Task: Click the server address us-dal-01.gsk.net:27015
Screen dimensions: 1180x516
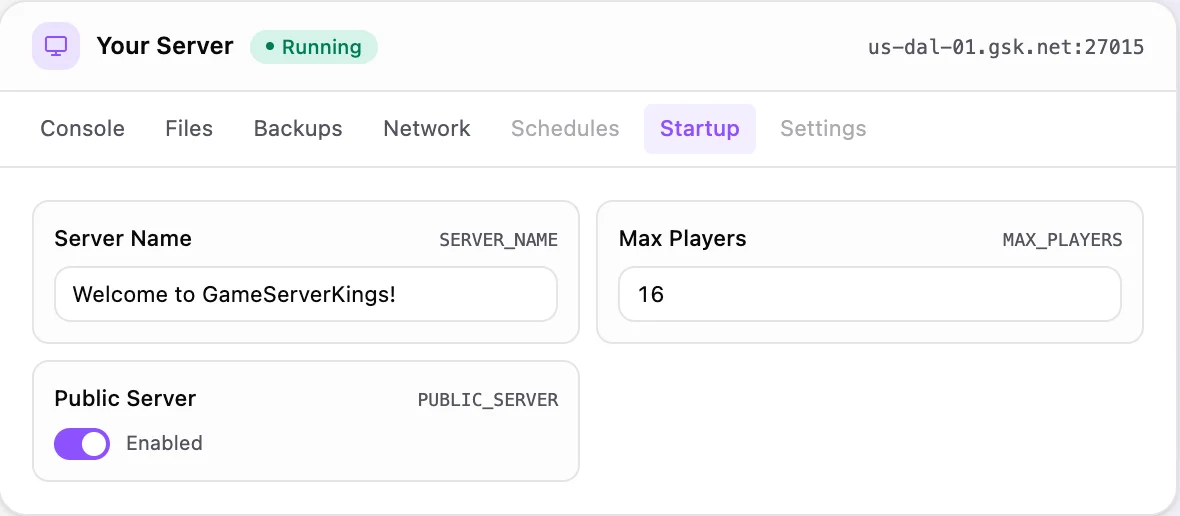Action: (1006, 47)
